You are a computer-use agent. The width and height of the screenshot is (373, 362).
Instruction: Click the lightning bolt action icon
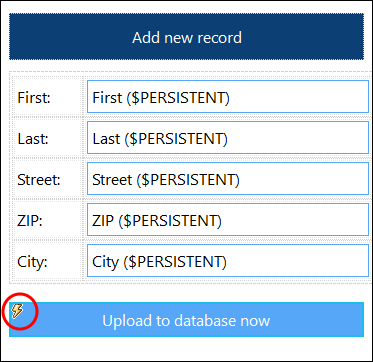pos(17,311)
